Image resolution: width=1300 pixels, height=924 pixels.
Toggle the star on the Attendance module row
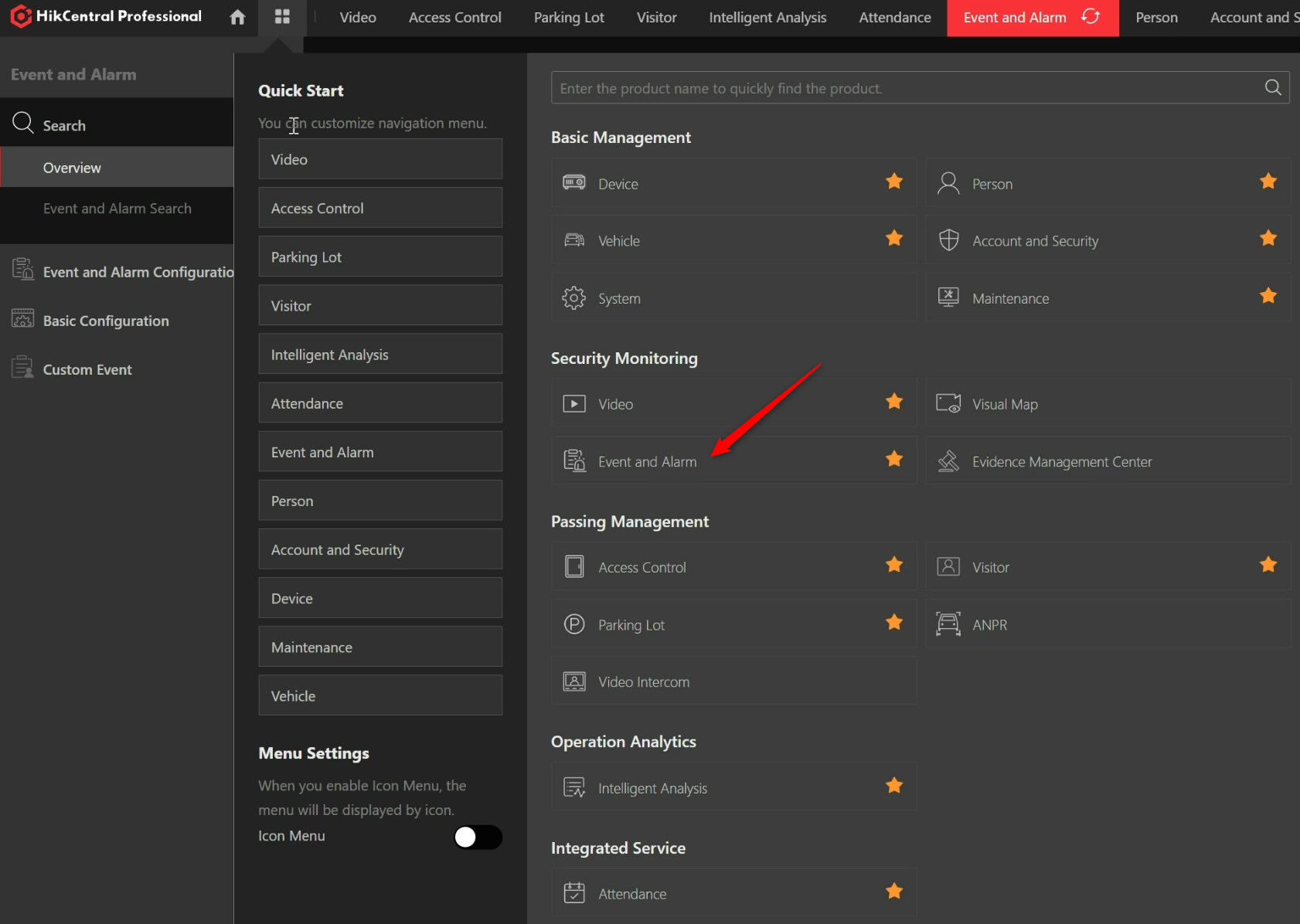click(894, 891)
